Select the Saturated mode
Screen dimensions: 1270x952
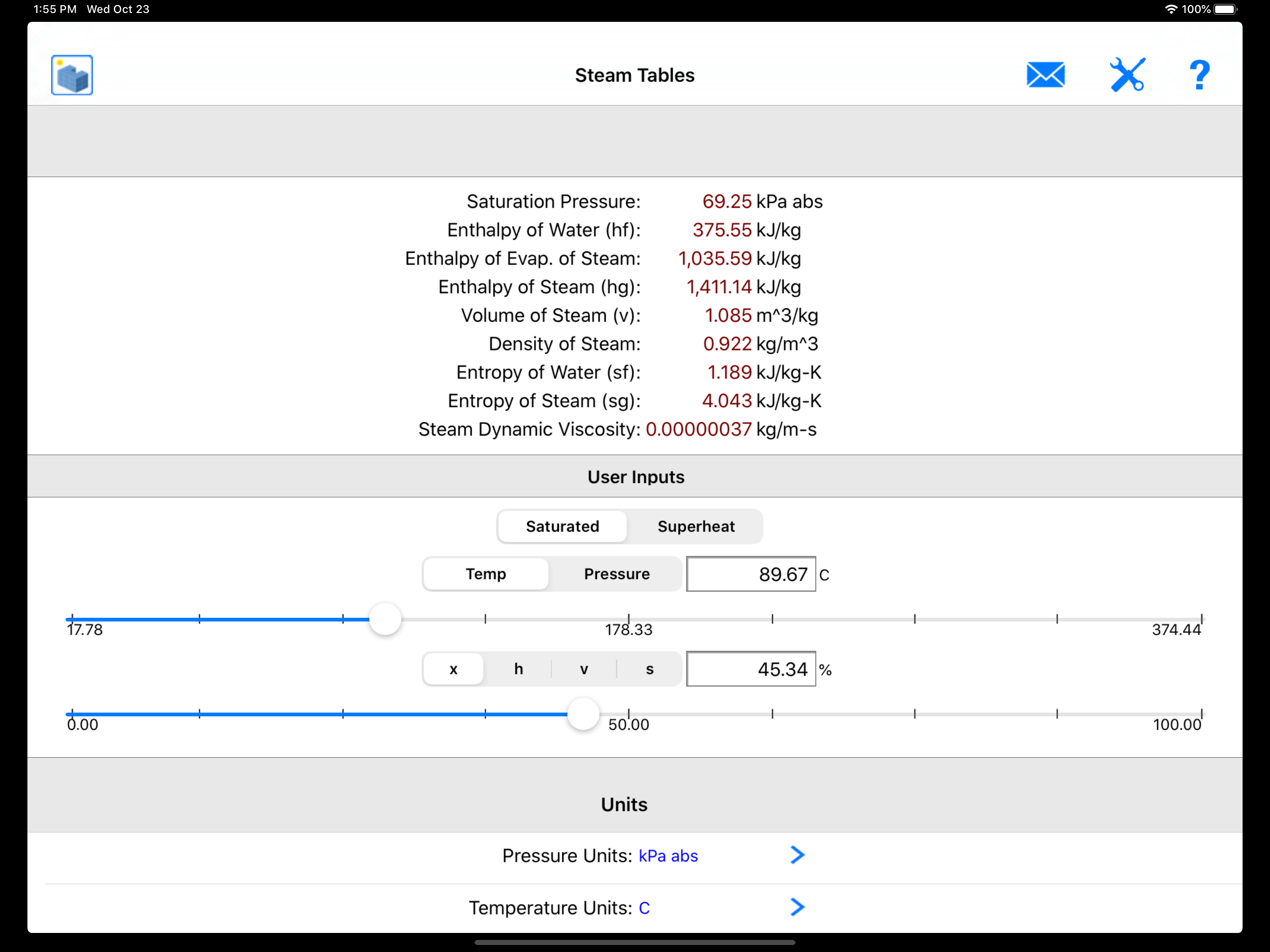562,527
